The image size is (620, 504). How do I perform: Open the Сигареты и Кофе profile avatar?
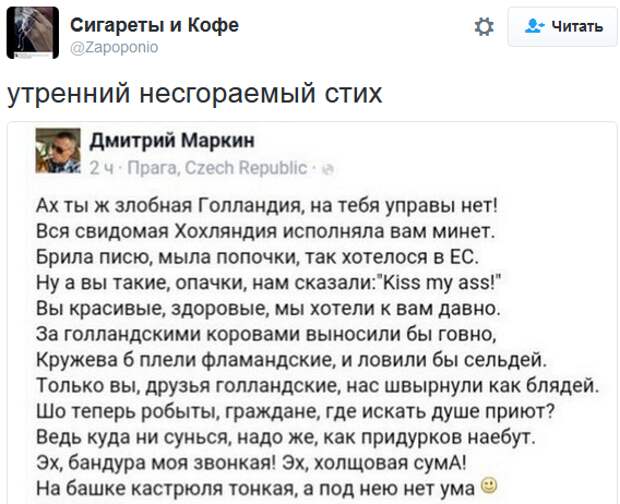pos(33,33)
